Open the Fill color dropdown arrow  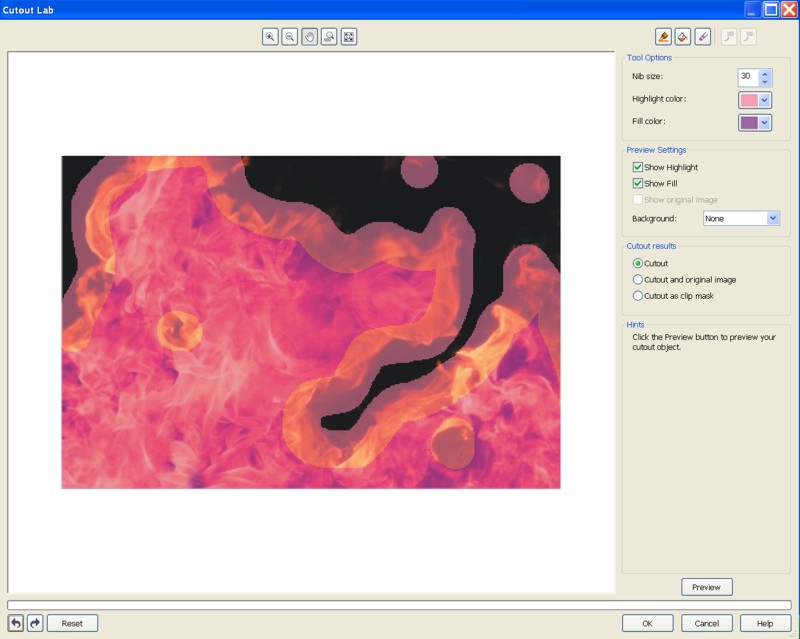pos(764,122)
